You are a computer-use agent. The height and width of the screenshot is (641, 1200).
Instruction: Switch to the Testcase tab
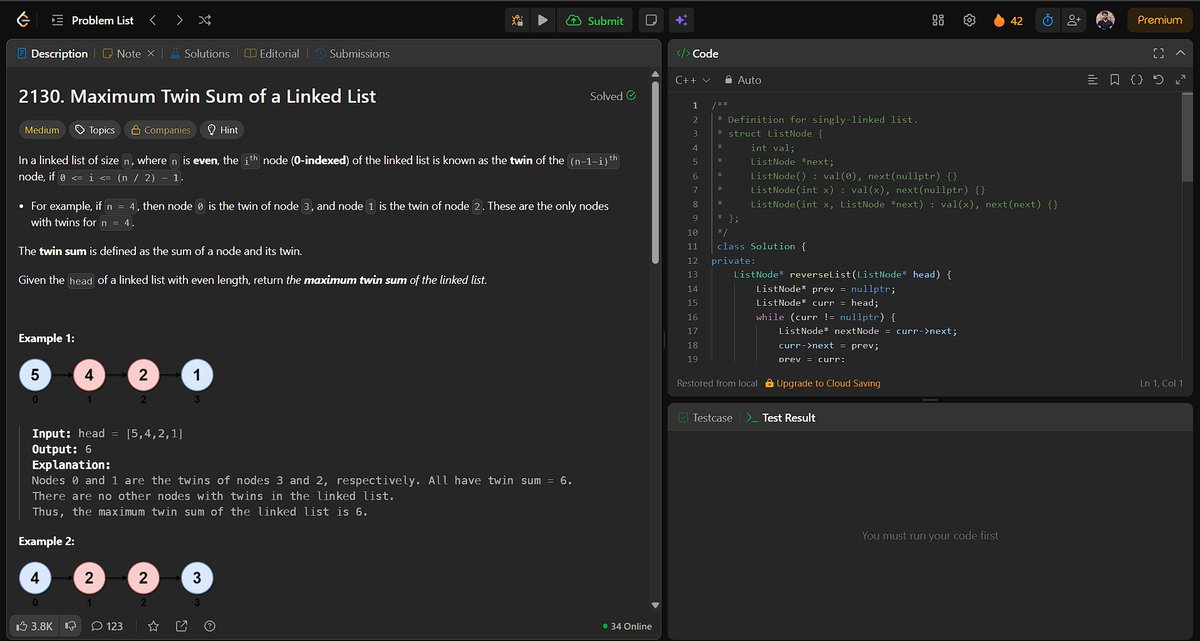[703, 418]
